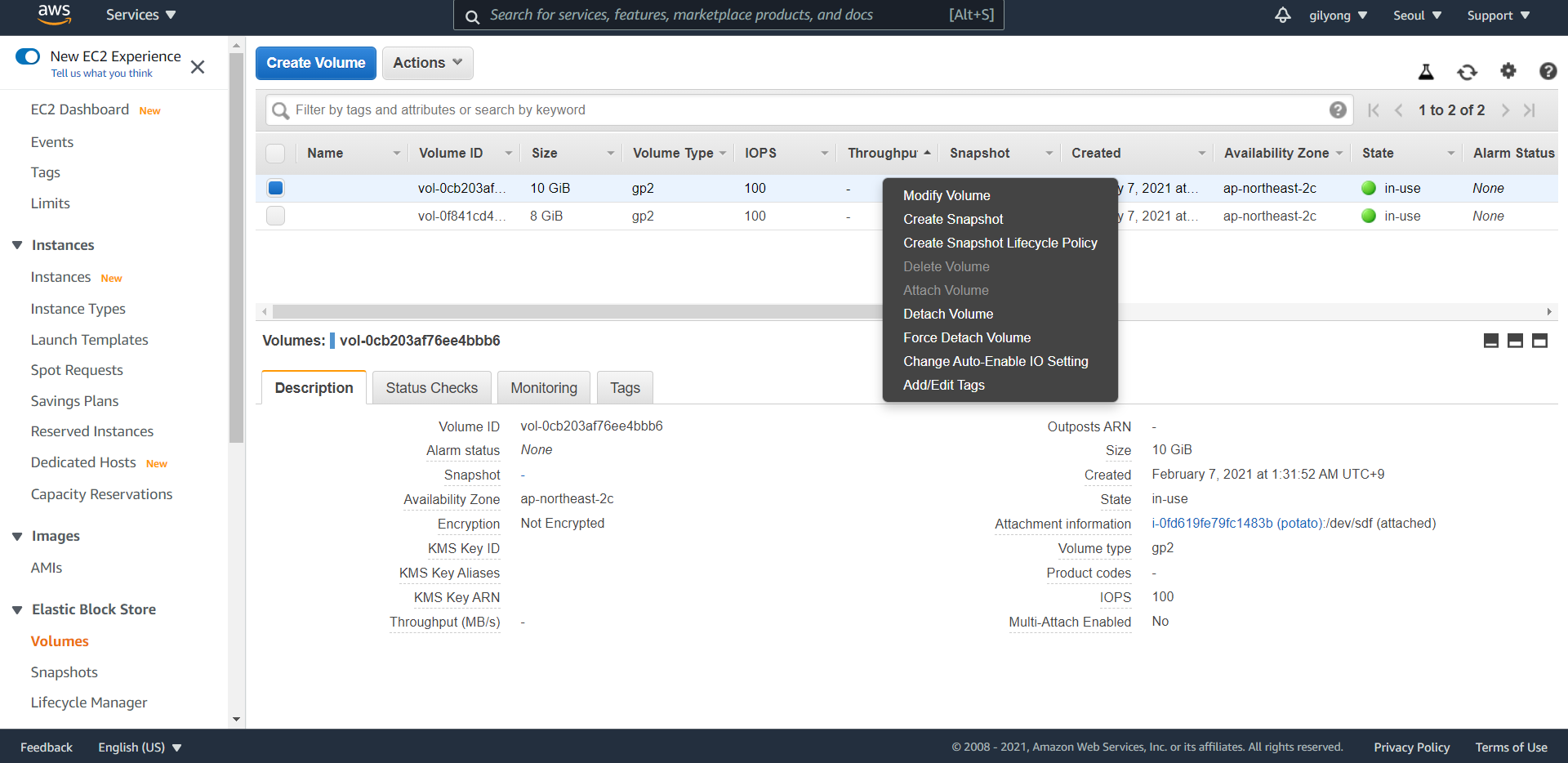
Task: Collapse the Elastic Block Store section
Action: (17, 609)
